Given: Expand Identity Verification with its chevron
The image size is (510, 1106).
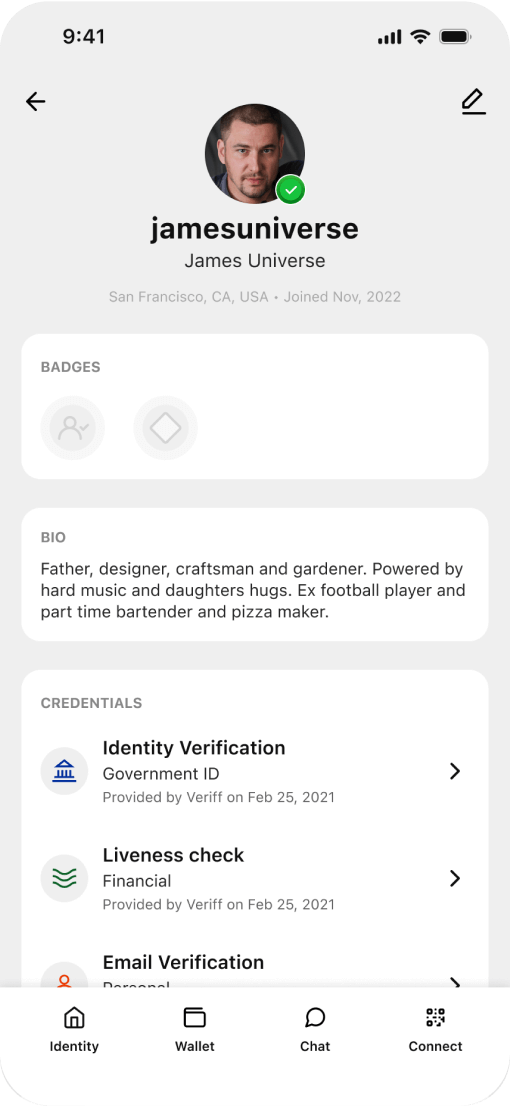Looking at the screenshot, I should tap(455, 771).
